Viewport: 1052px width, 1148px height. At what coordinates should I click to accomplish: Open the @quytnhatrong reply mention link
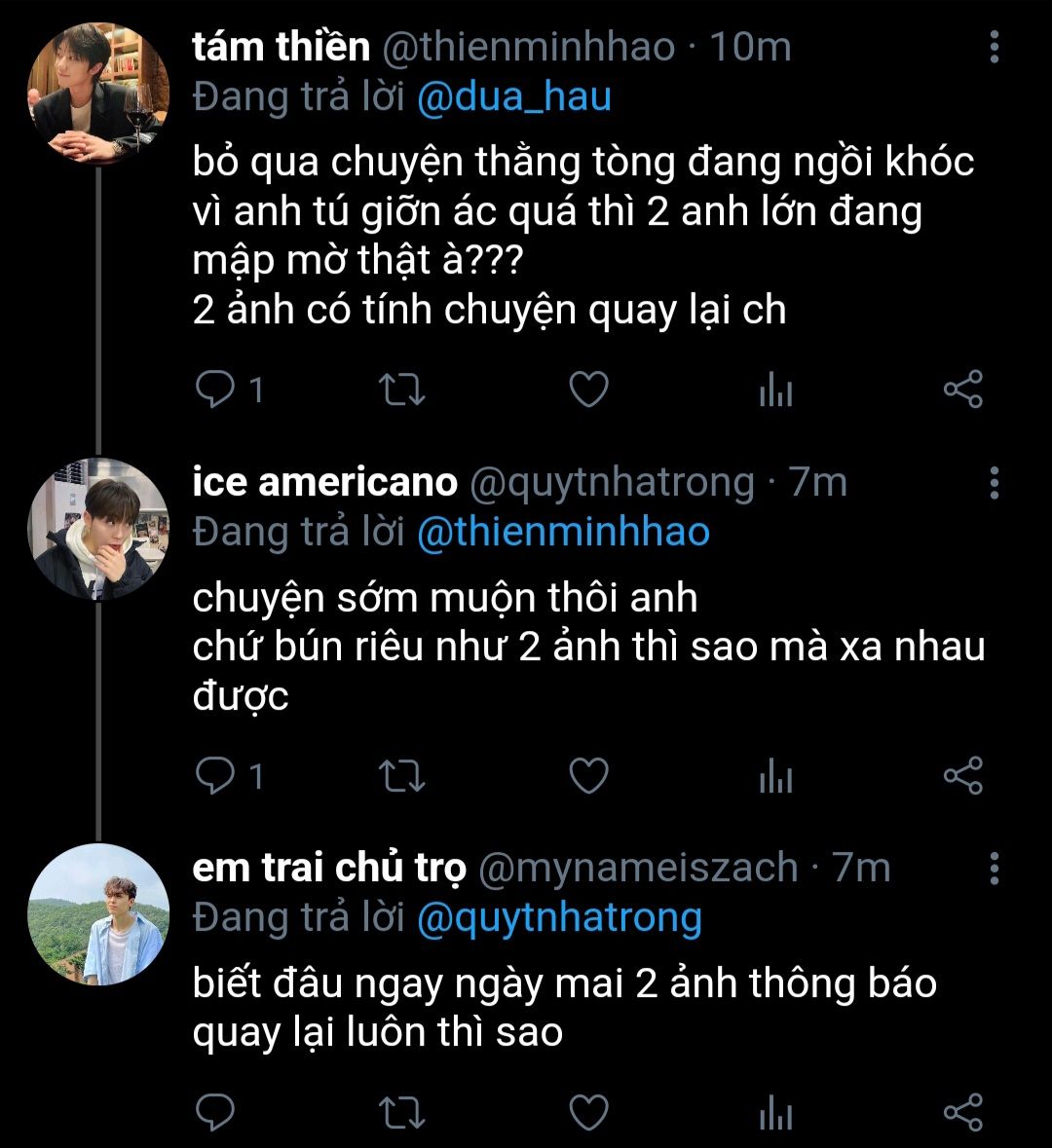click(559, 918)
